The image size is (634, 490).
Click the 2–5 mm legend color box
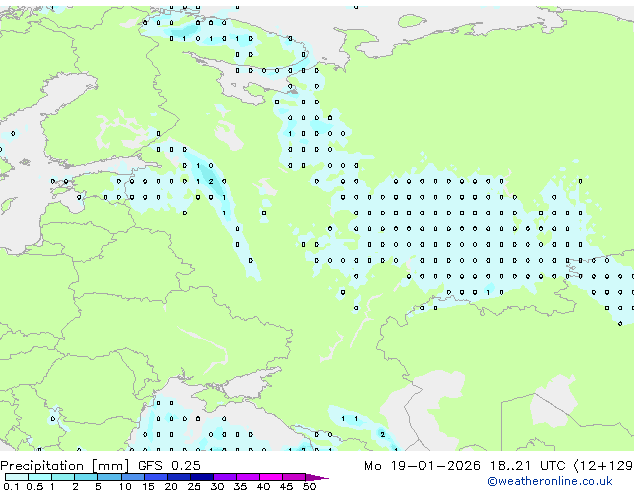tap(86, 477)
